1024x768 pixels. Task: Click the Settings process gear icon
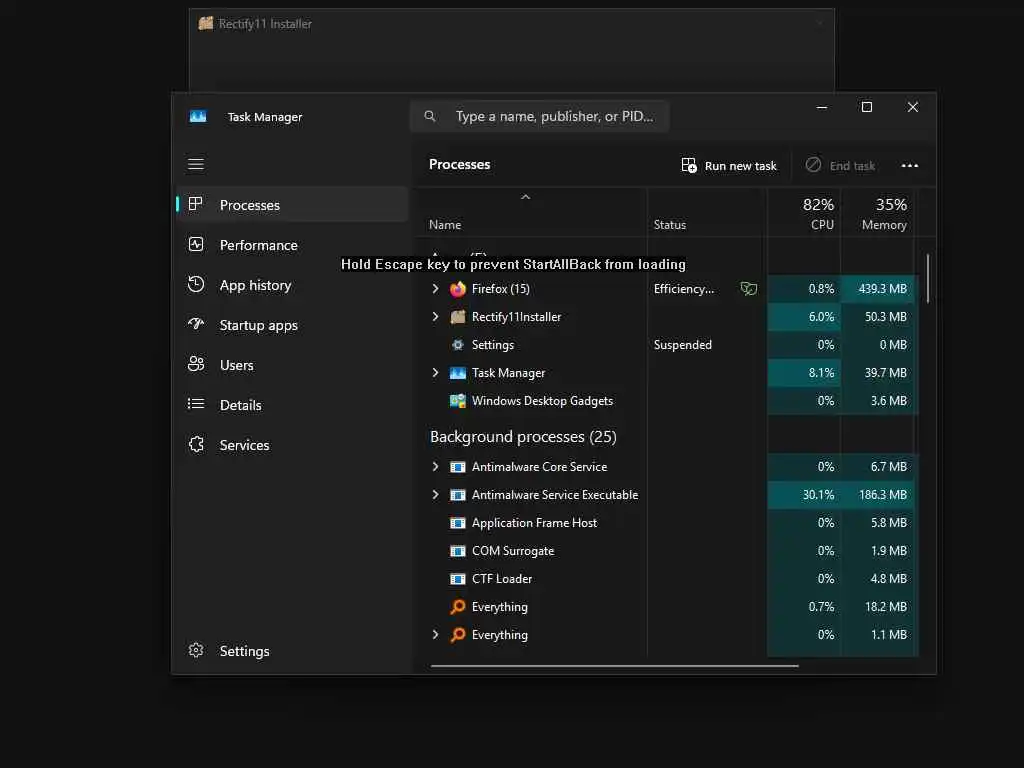pos(458,345)
